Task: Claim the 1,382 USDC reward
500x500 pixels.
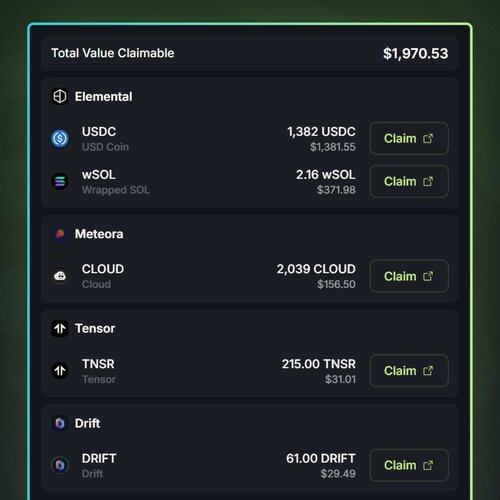Action: 409,138
